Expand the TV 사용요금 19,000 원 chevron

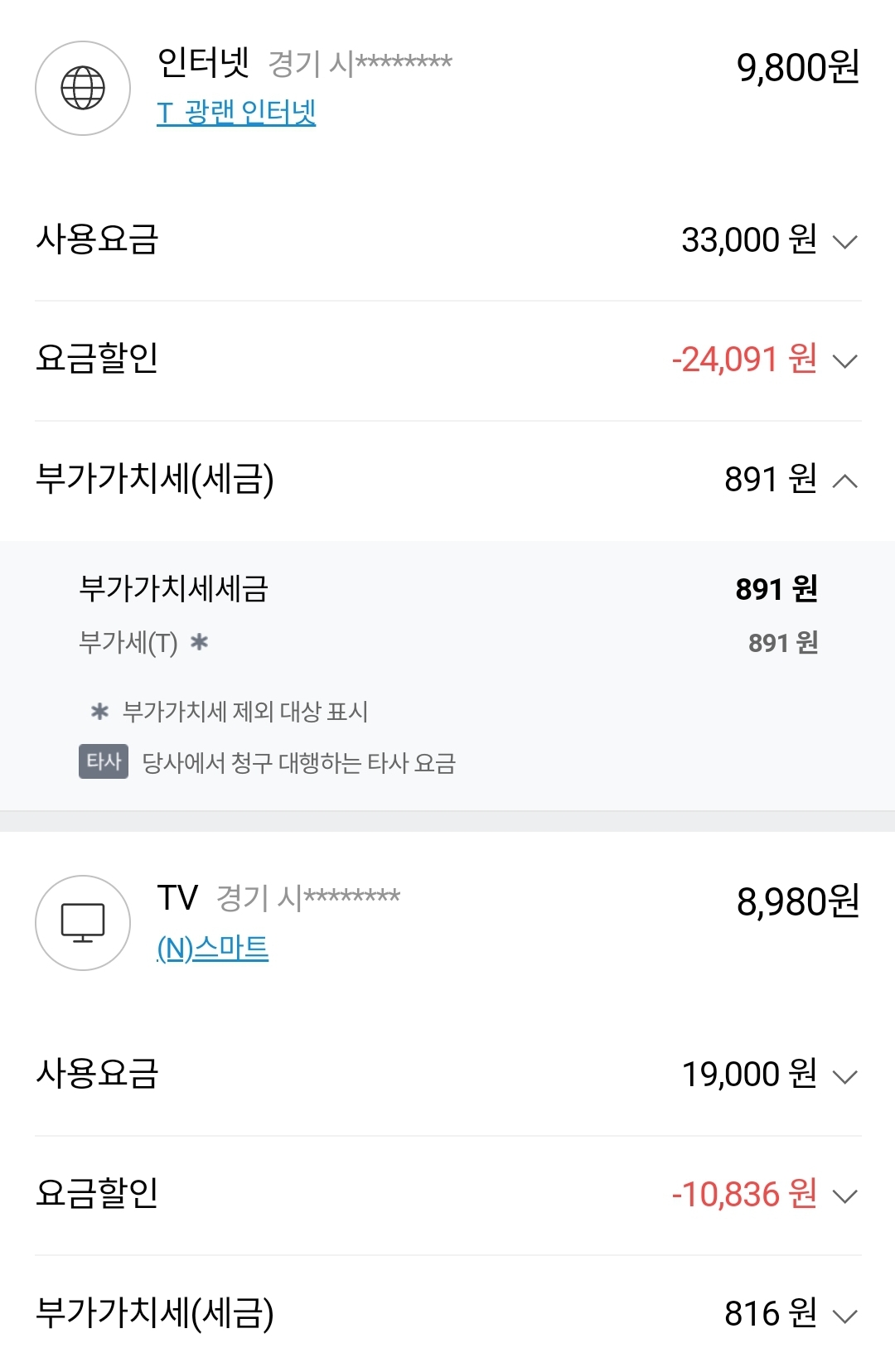tap(844, 1076)
